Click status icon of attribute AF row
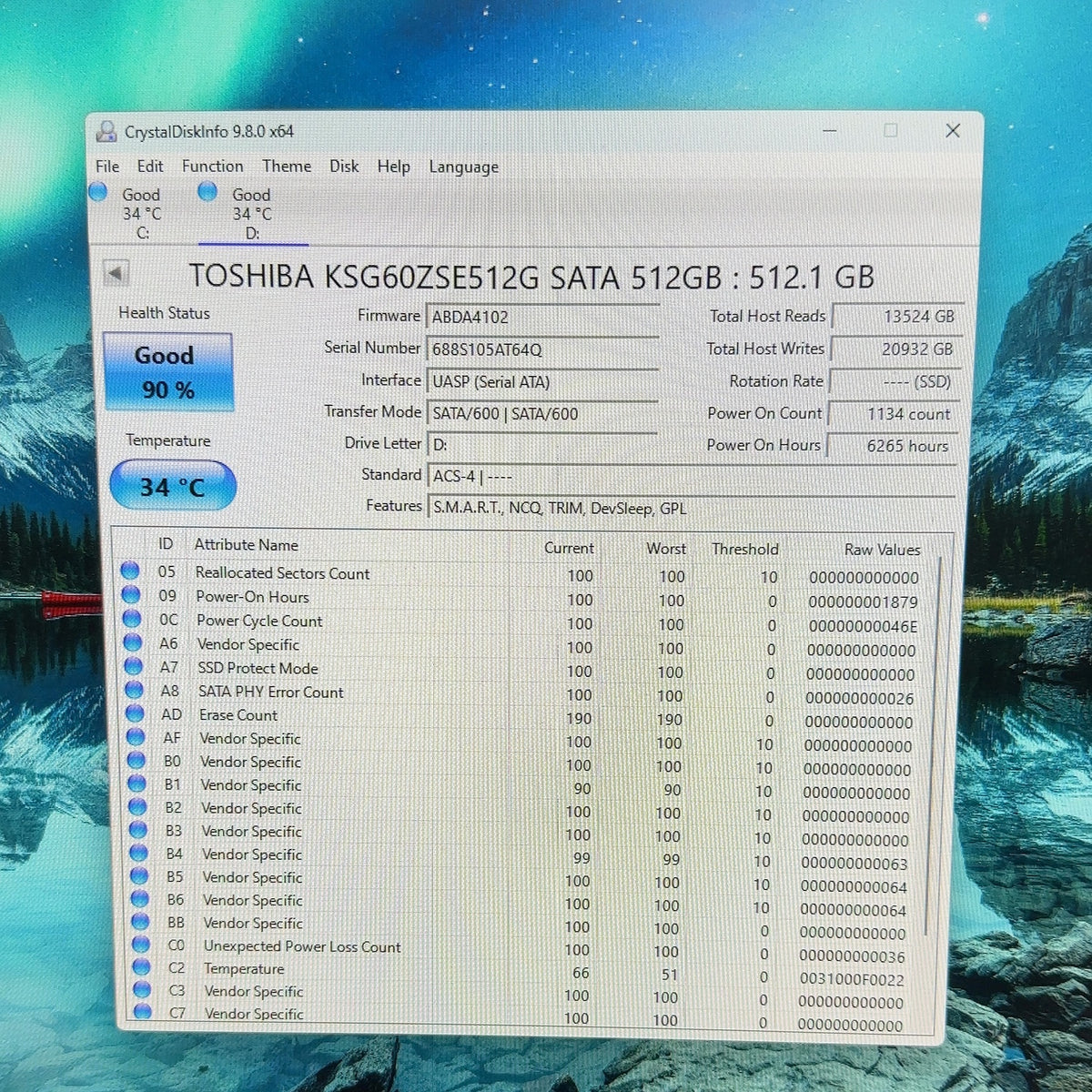Viewport: 1092px width, 1092px height. pos(136,737)
